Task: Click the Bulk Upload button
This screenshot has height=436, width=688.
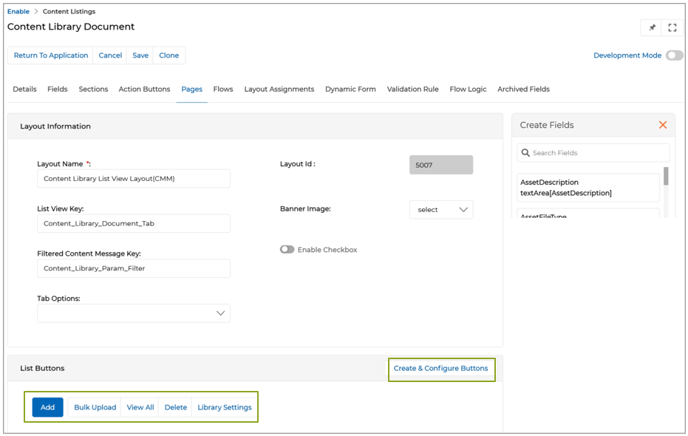Action: tap(95, 407)
